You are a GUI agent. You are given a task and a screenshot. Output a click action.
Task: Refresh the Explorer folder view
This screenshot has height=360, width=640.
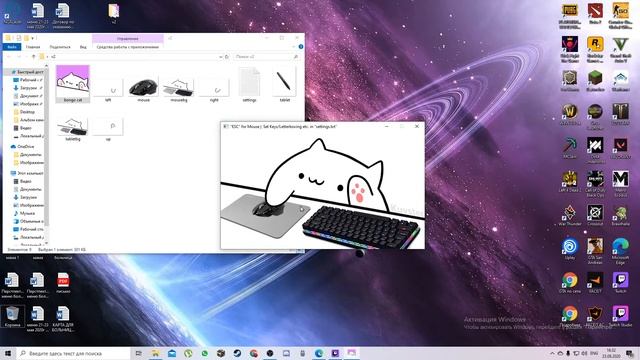tap(227, 57)
